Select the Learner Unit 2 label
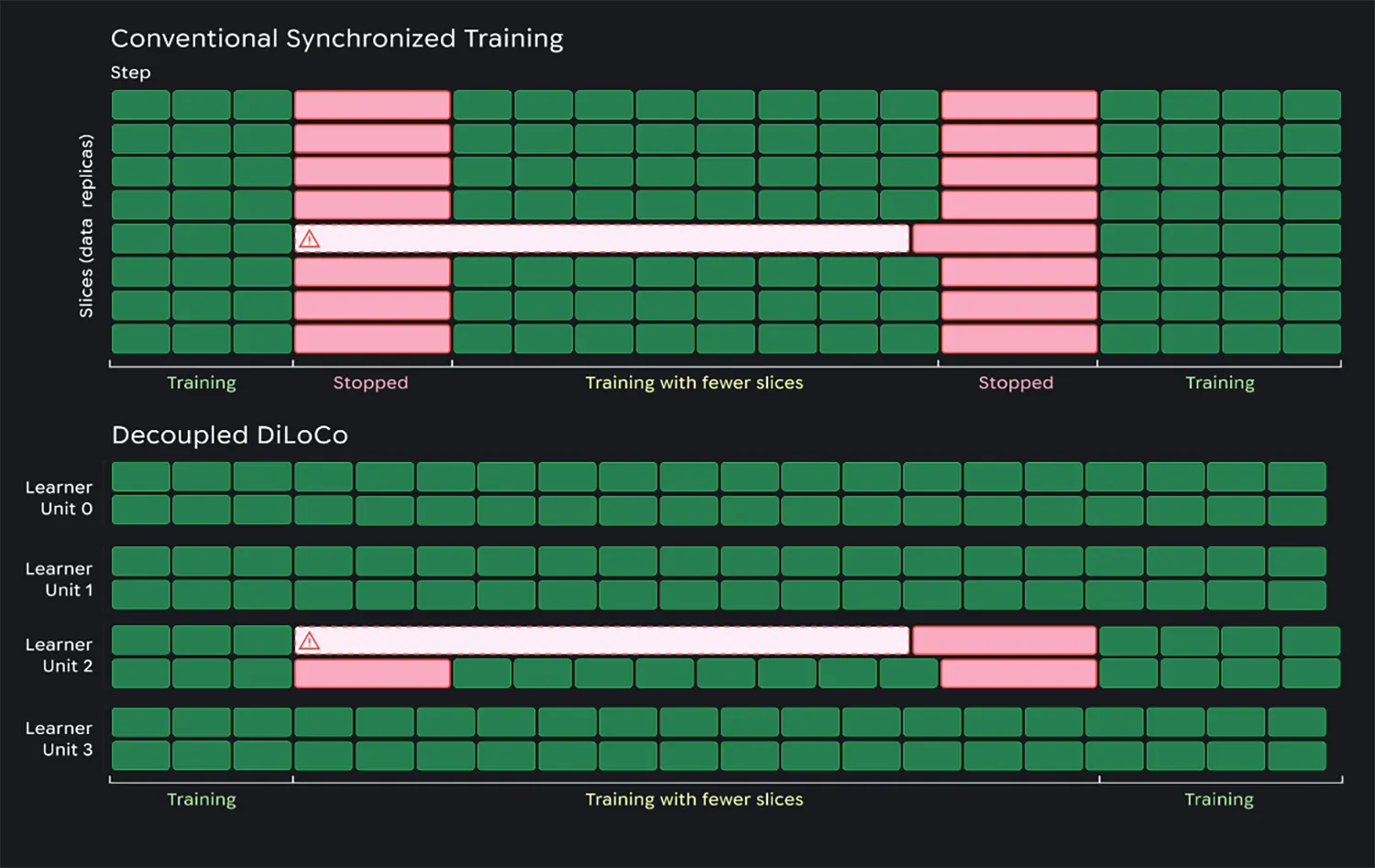The height and width of the screenshot is (868, 1375). tap(59, 655)
